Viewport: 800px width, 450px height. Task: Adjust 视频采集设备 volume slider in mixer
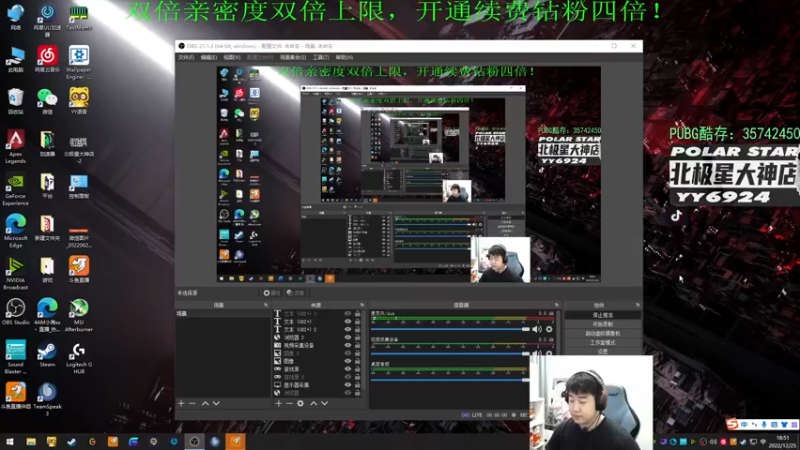click(450, 354)
